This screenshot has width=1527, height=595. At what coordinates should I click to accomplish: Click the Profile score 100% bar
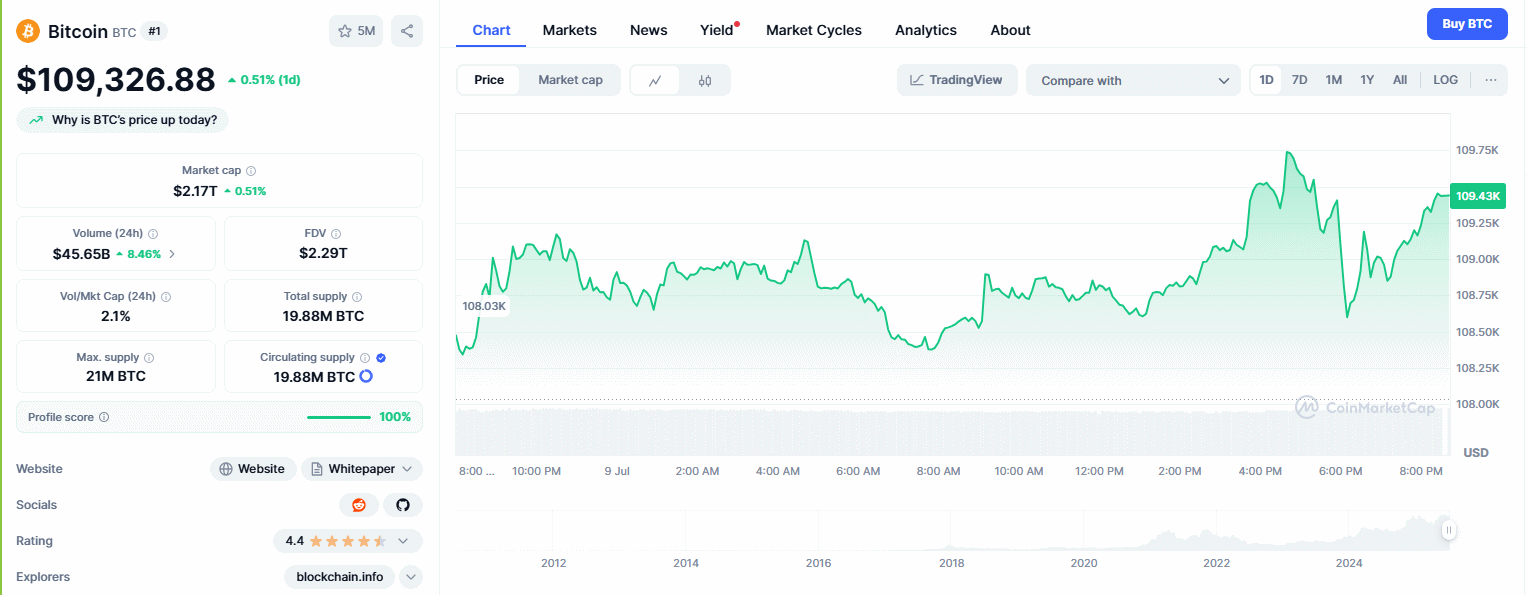pos(339,417)
